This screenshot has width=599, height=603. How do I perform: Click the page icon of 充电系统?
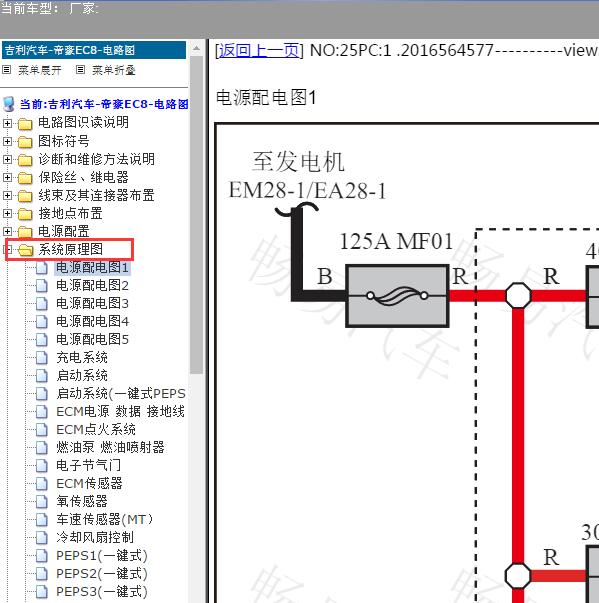coord(42,358)
